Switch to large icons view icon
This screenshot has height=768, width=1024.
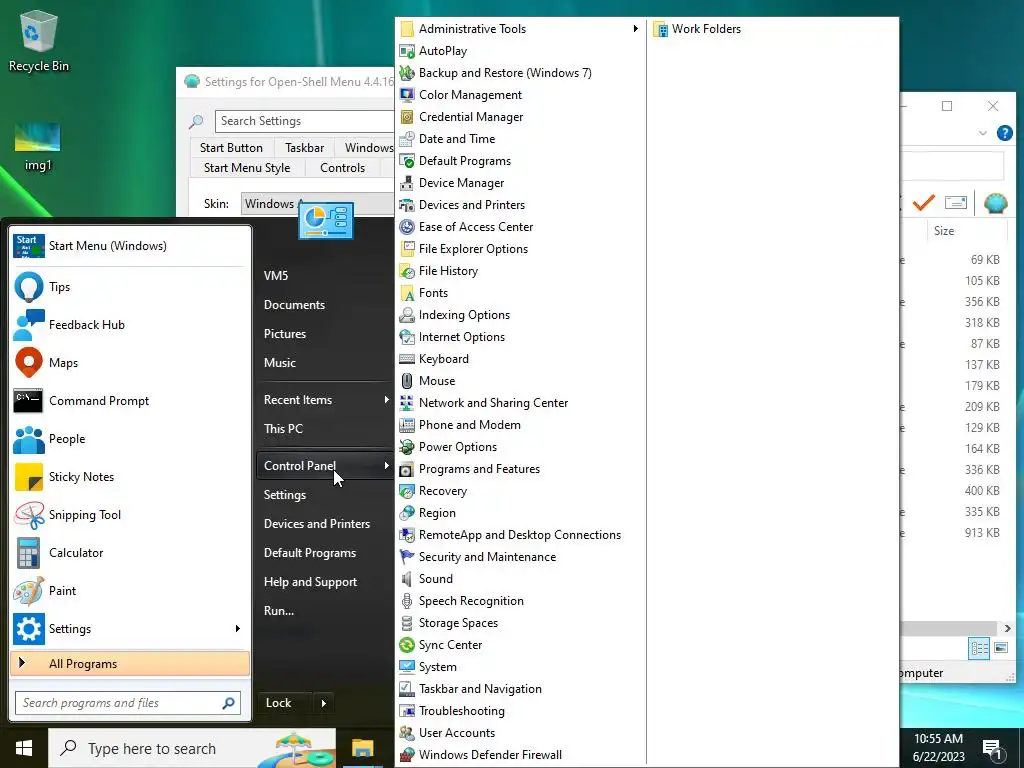coord(1000,648)
